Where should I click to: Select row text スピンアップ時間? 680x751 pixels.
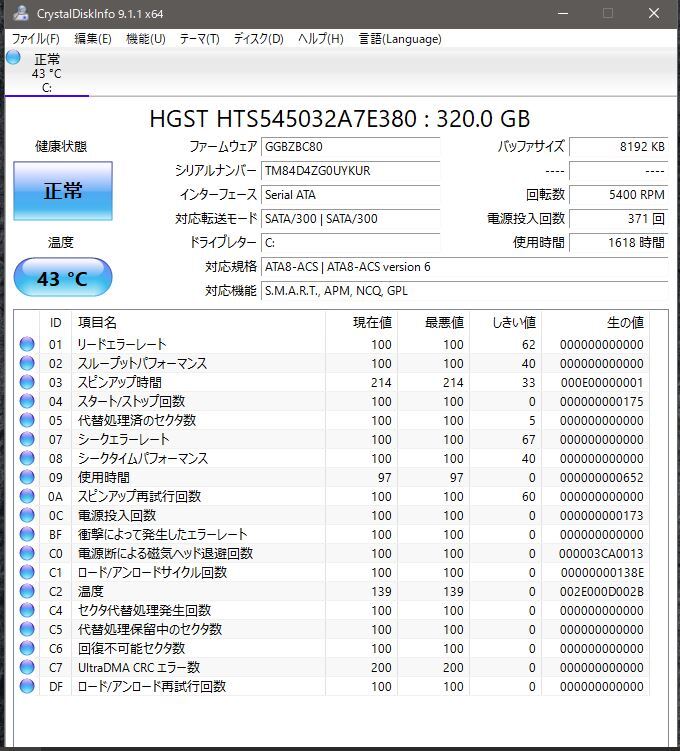point(120,382)
